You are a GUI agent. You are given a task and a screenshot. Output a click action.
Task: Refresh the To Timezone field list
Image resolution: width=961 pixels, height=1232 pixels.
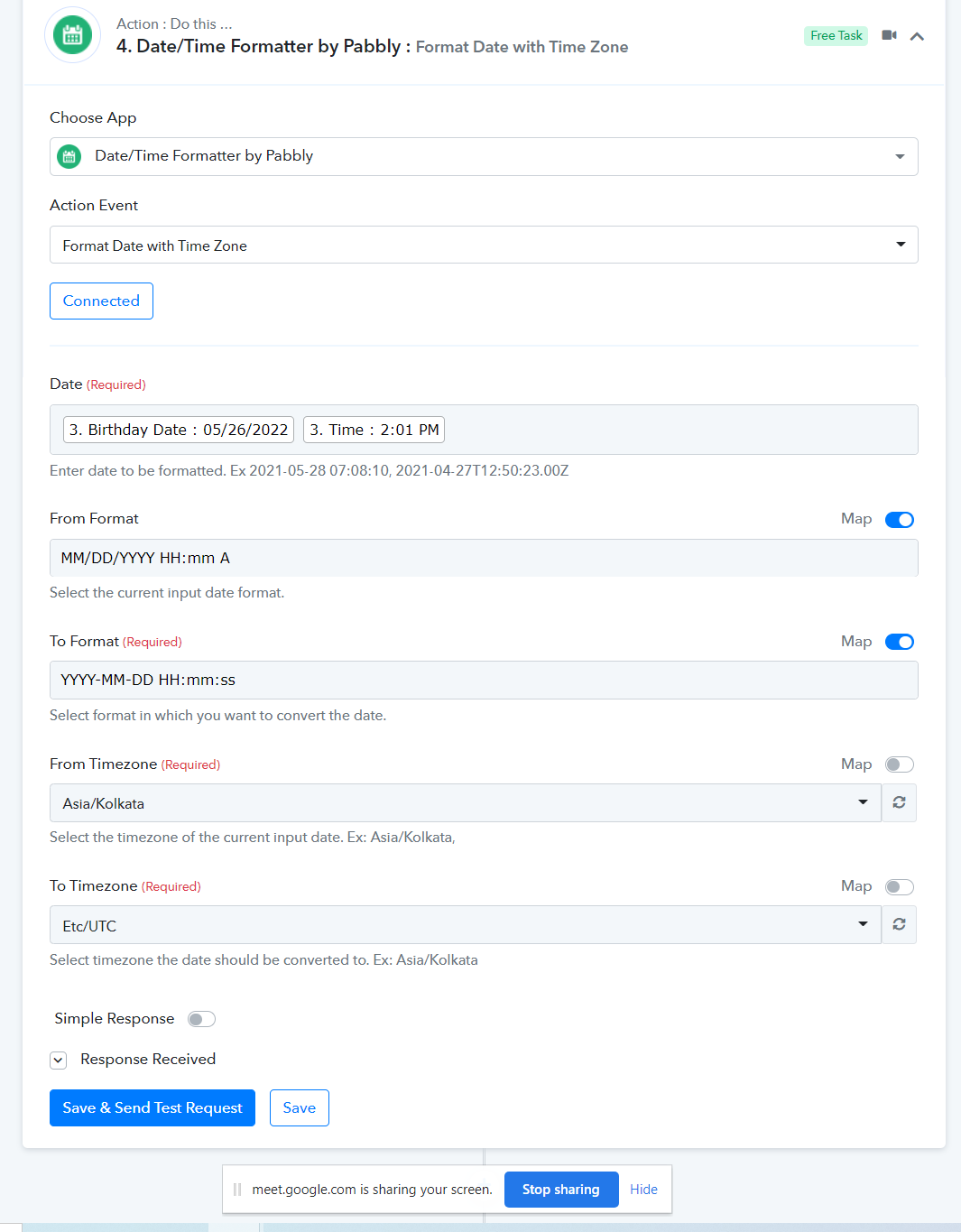[x=899, y=925]
